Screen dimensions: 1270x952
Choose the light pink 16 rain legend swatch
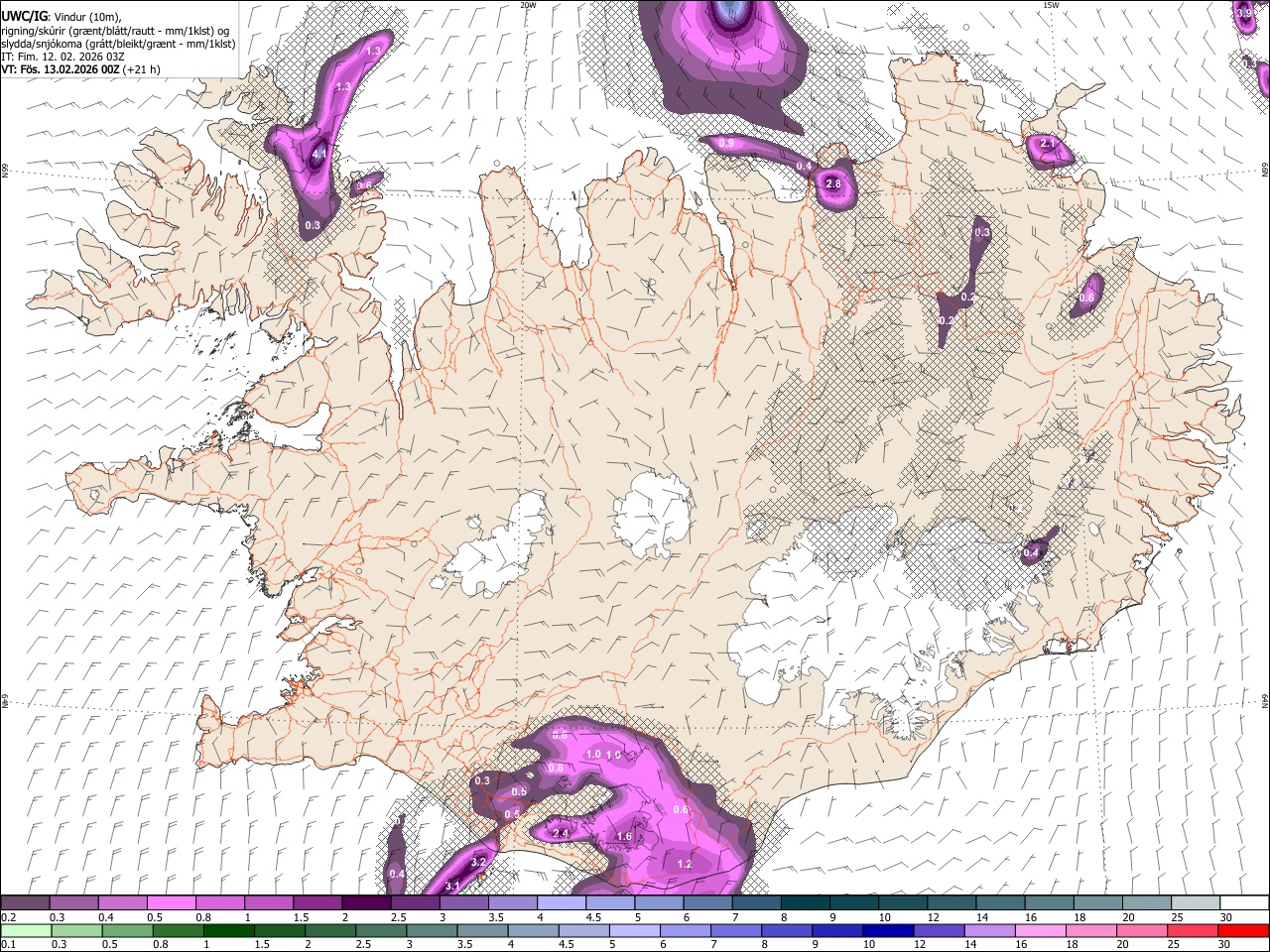pos(1040,930)
